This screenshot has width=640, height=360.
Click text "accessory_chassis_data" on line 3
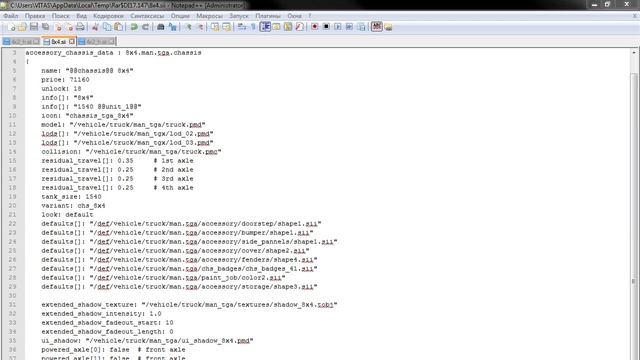point(69,53)
